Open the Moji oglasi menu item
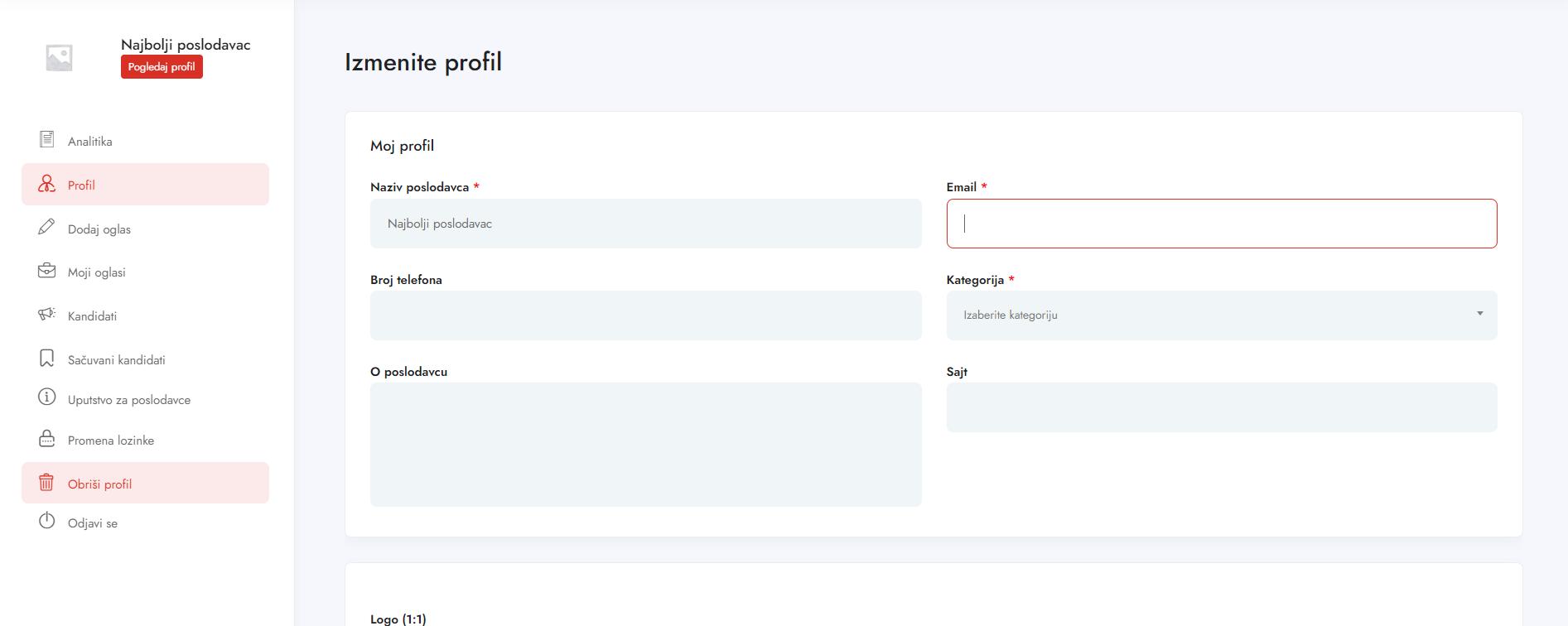The width and height of the screenshot is (1568, 626). click(97, 272)
